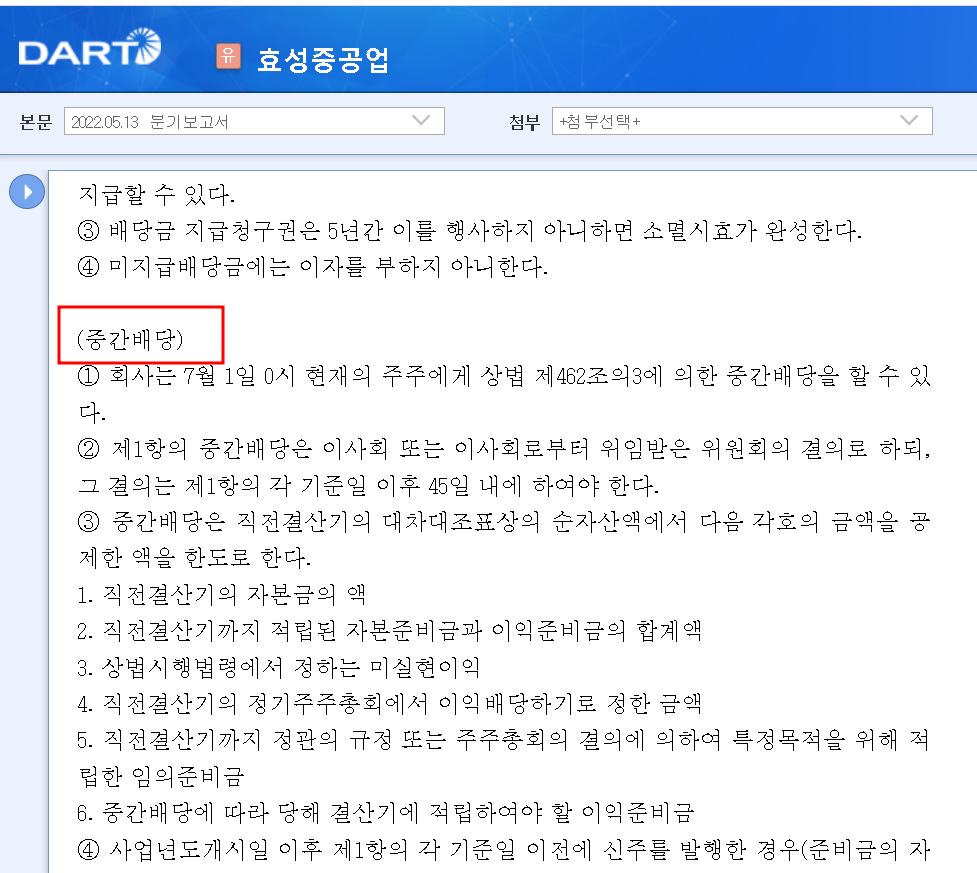
Task: Click the line '5. 직전결산기까지 정관의 규정 또는 주주총회의'
Action: [x=503, y=740]
